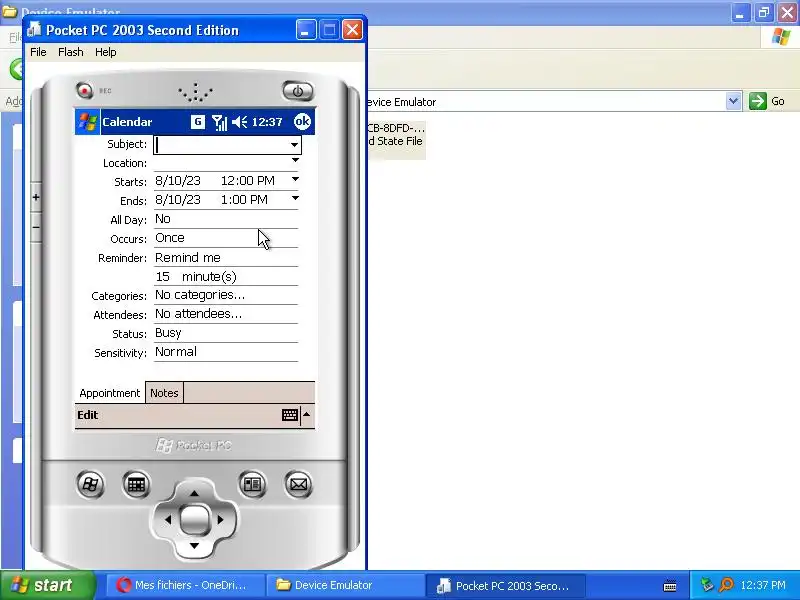Change the All Day value No
The height and width of the screenshot is (600, 800).
tap(226, 219)
